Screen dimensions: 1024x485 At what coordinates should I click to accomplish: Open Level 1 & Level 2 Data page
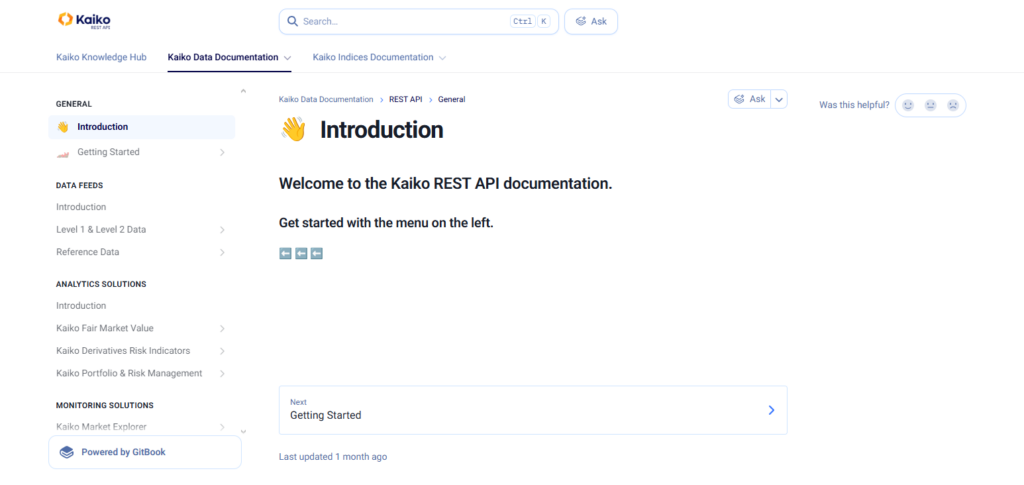tap(101, 230)
